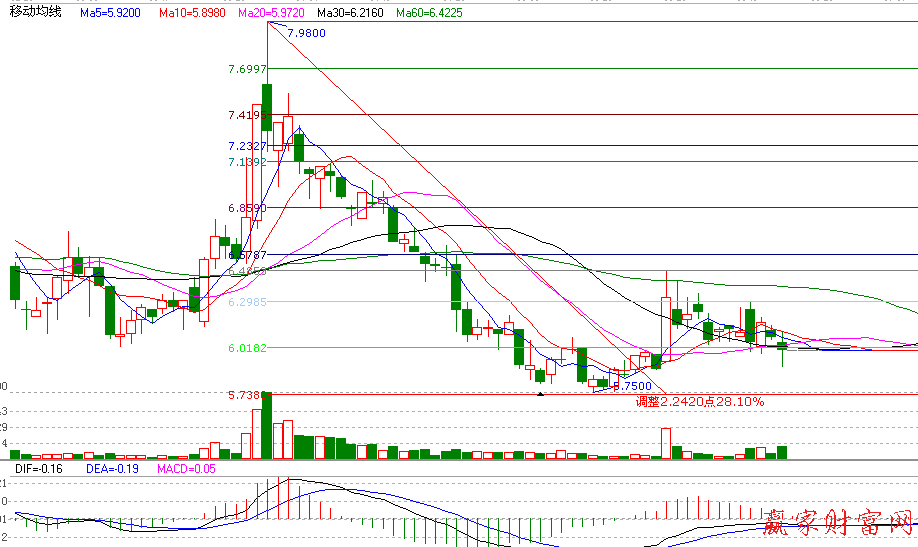Click the 移动均线 indicator title
918x547 pixels.
[35, 12]
